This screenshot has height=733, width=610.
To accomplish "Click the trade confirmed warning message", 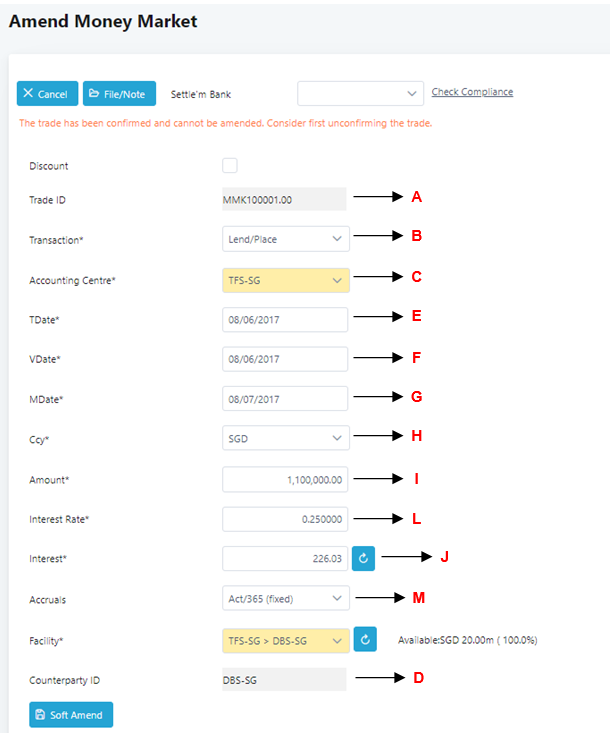I will (x=225, y=123).
